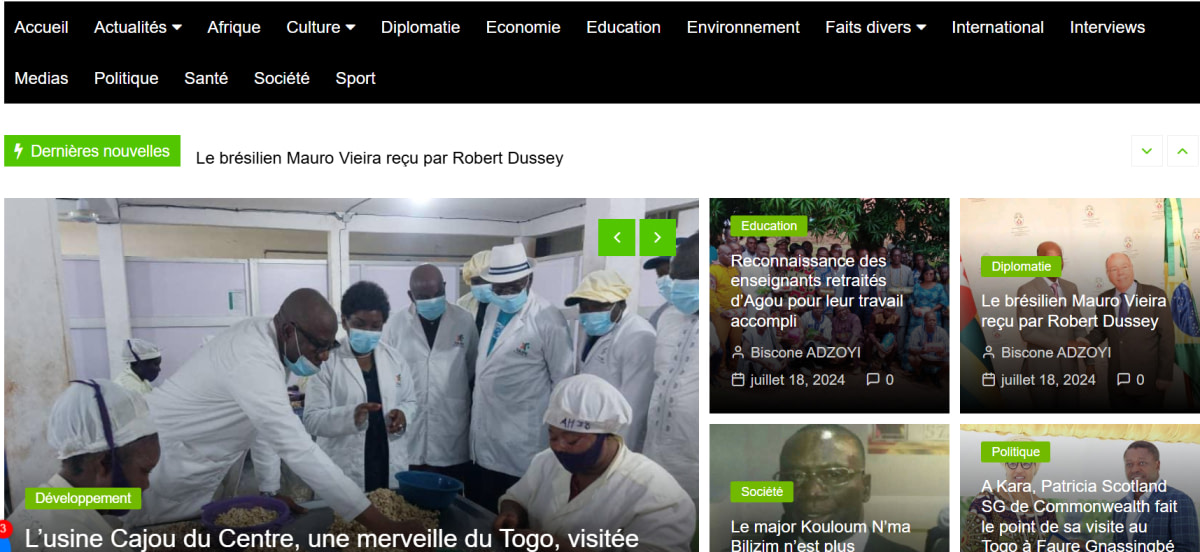Open ticker headline about Mauro Vieira
This screenshot has height=552, width=1200.
pos(380,158)
